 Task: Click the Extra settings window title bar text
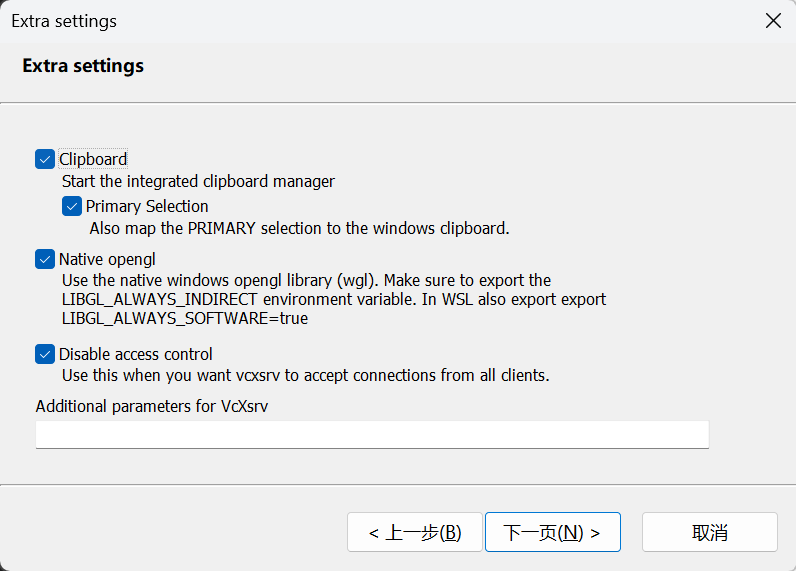(64, 21)
